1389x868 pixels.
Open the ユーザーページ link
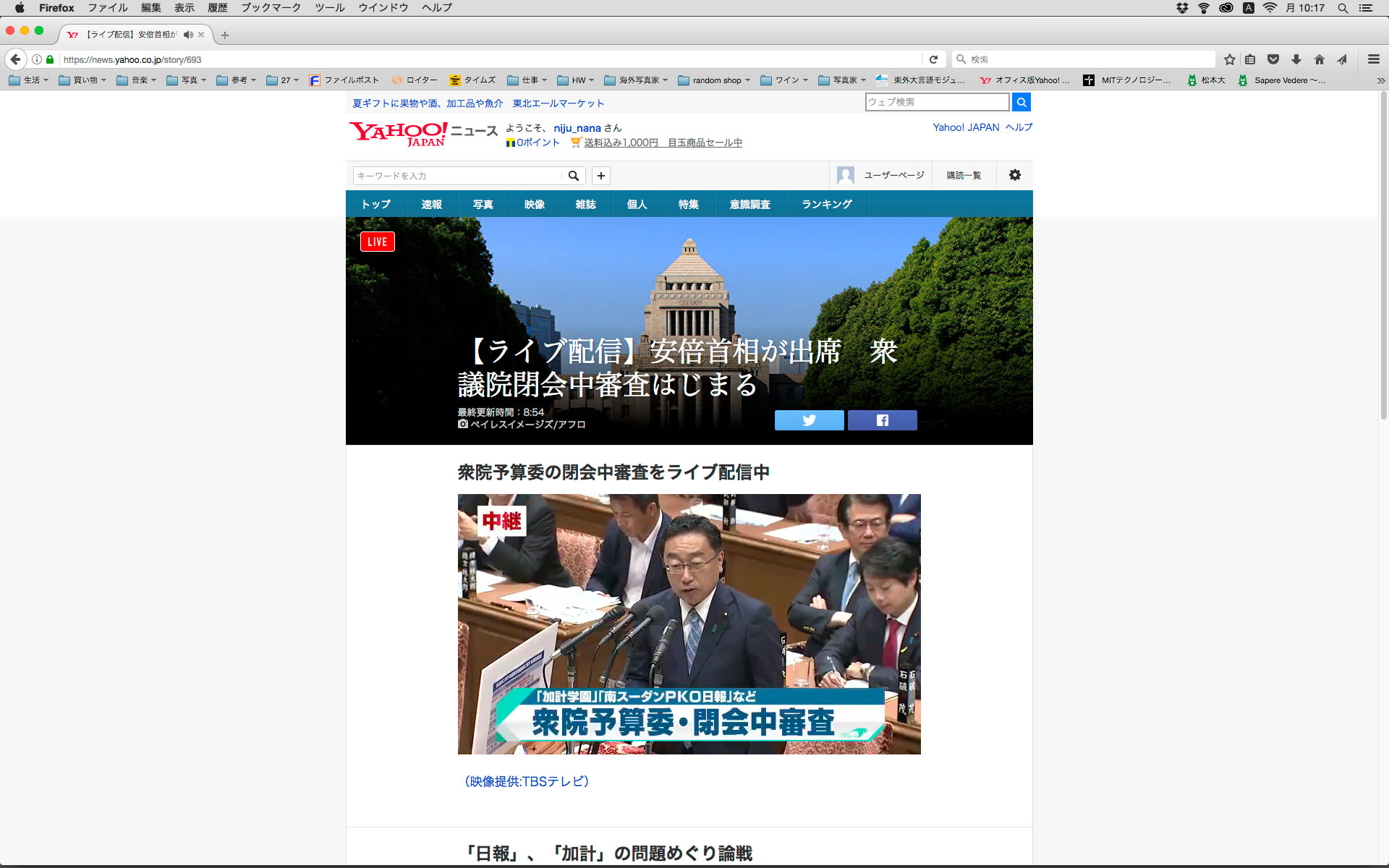click(x=893, y=175)
